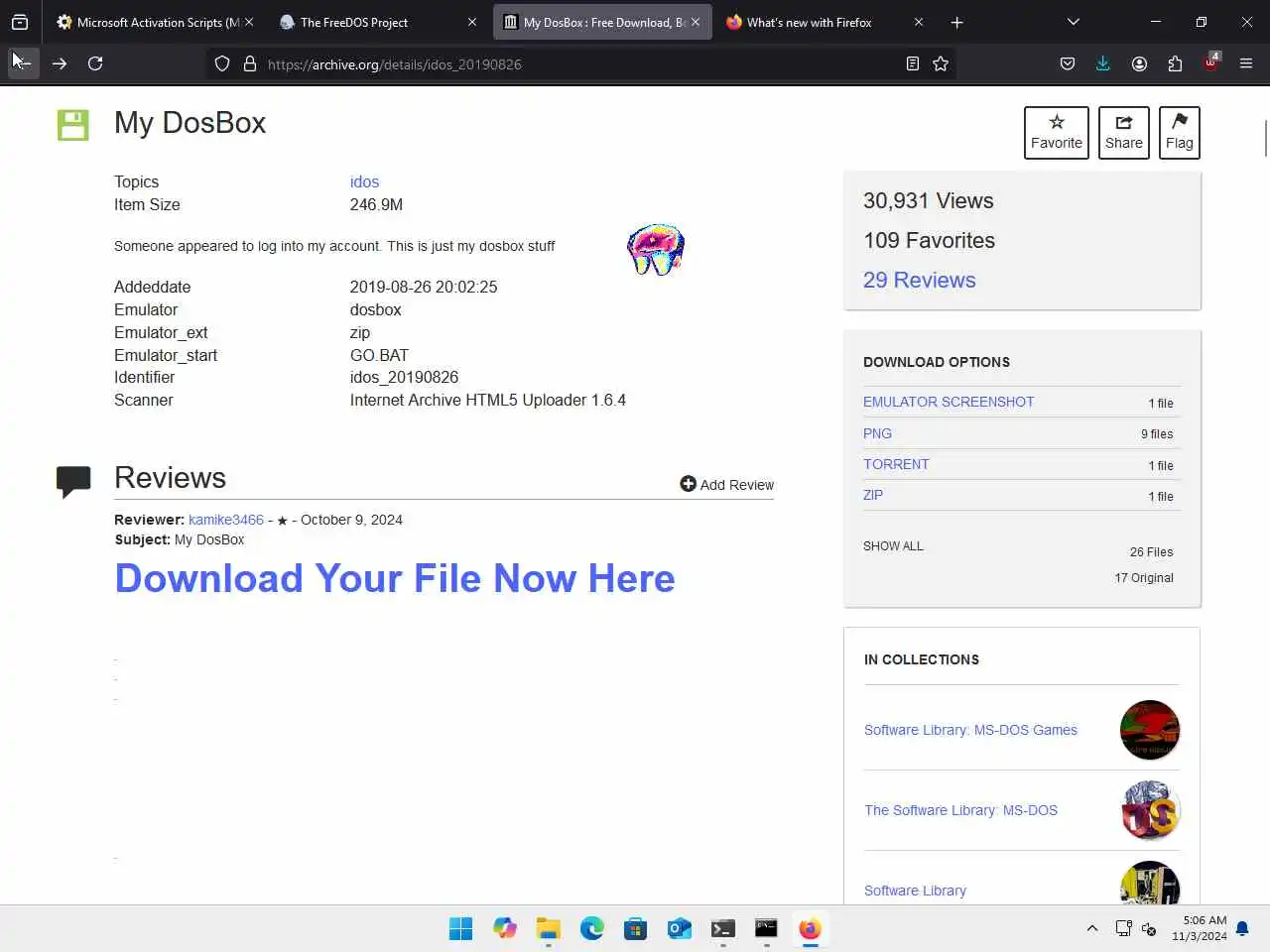1270x952 pixels.
Task: Bookmark this page with the star icon
Action: [941, 63]
